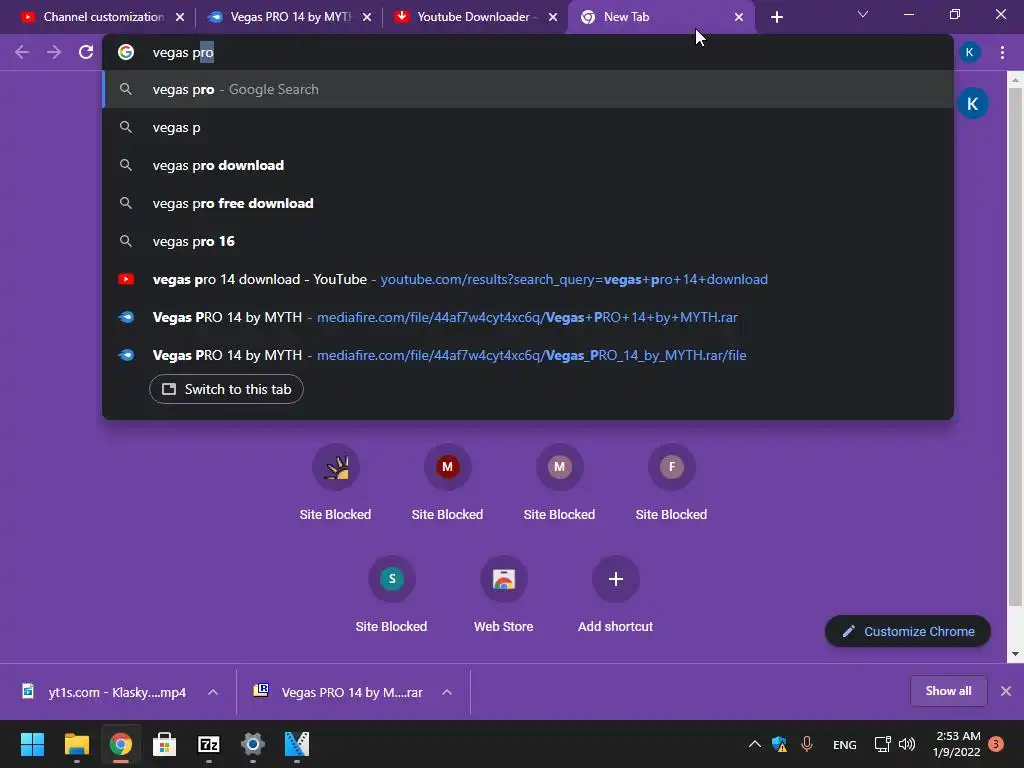Open the Chrome three-dot menu

(1002, 52)
